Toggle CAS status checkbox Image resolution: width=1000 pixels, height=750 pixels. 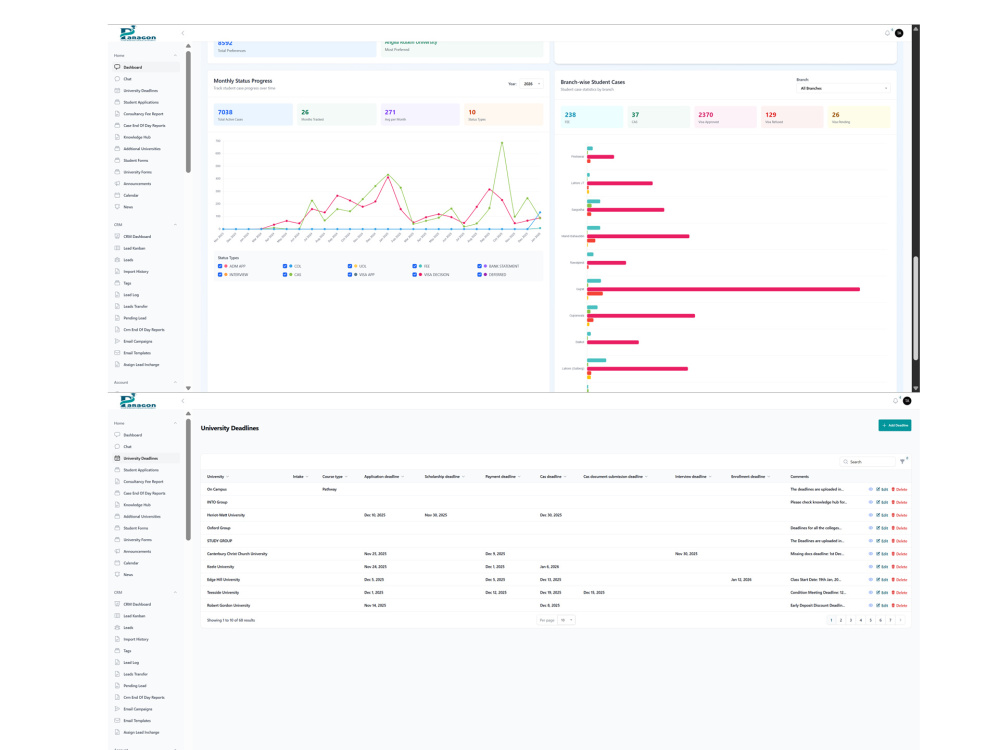(x=285, y=274)
